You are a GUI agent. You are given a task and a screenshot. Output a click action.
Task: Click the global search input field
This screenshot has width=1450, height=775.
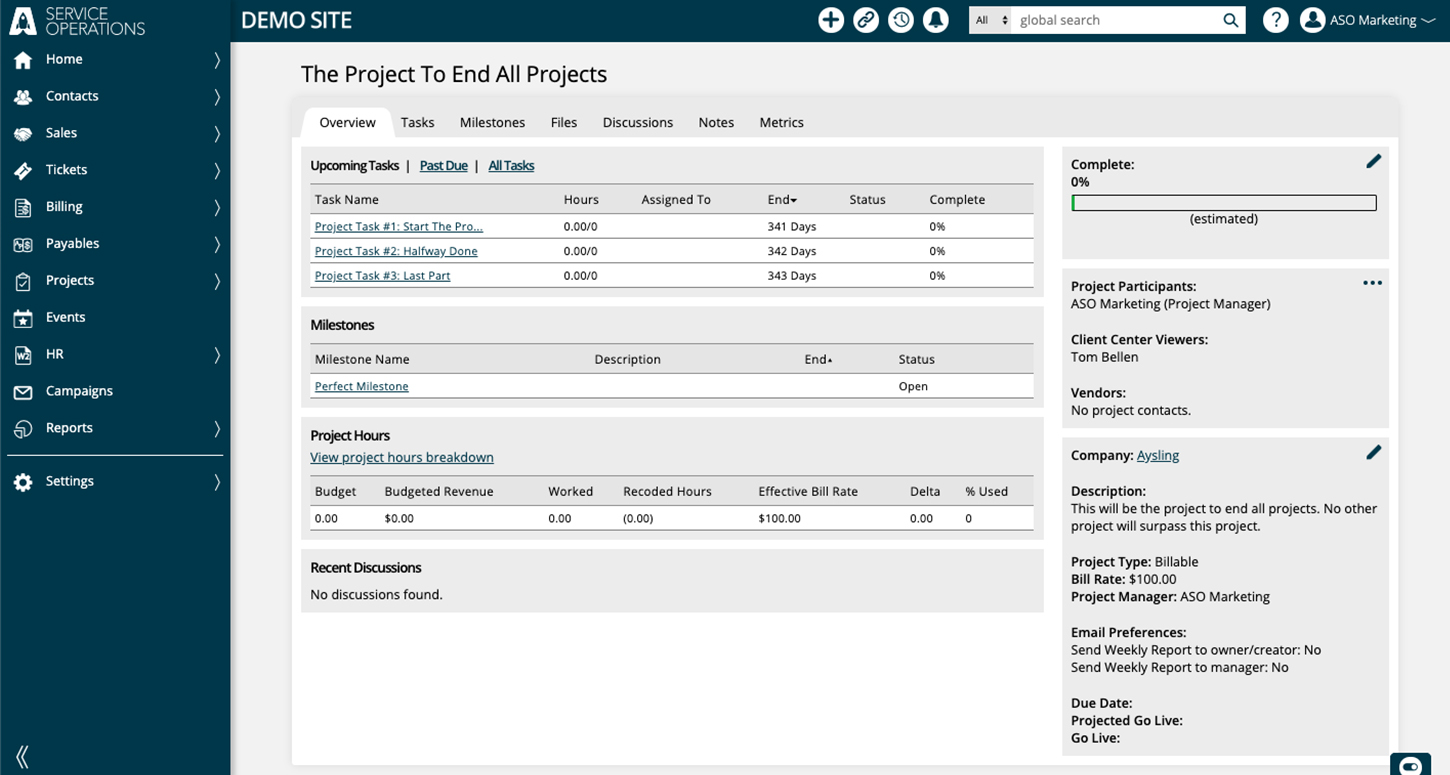click(x=1116, y=20)
